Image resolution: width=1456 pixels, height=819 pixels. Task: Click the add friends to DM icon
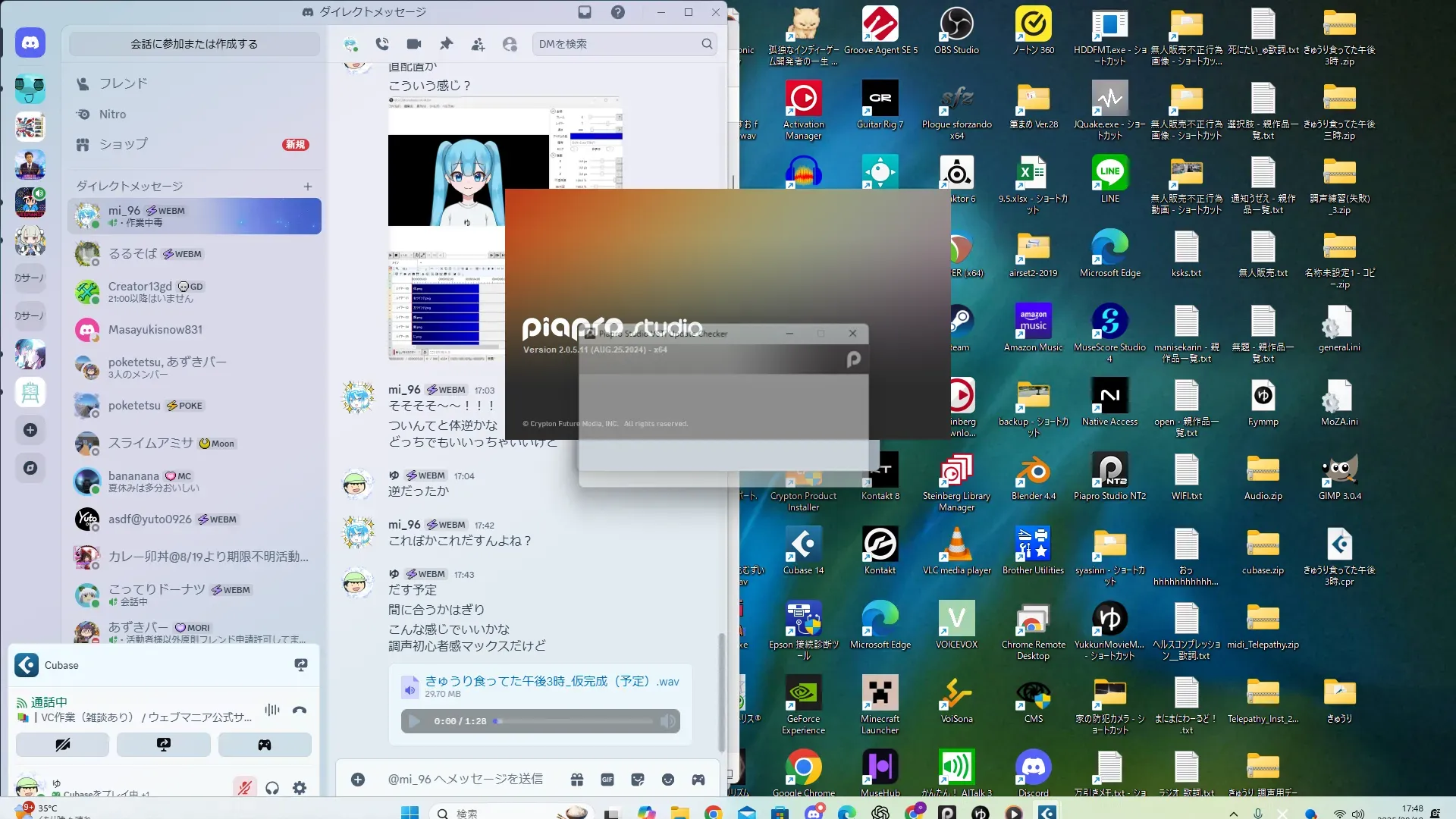coord(478,44)
